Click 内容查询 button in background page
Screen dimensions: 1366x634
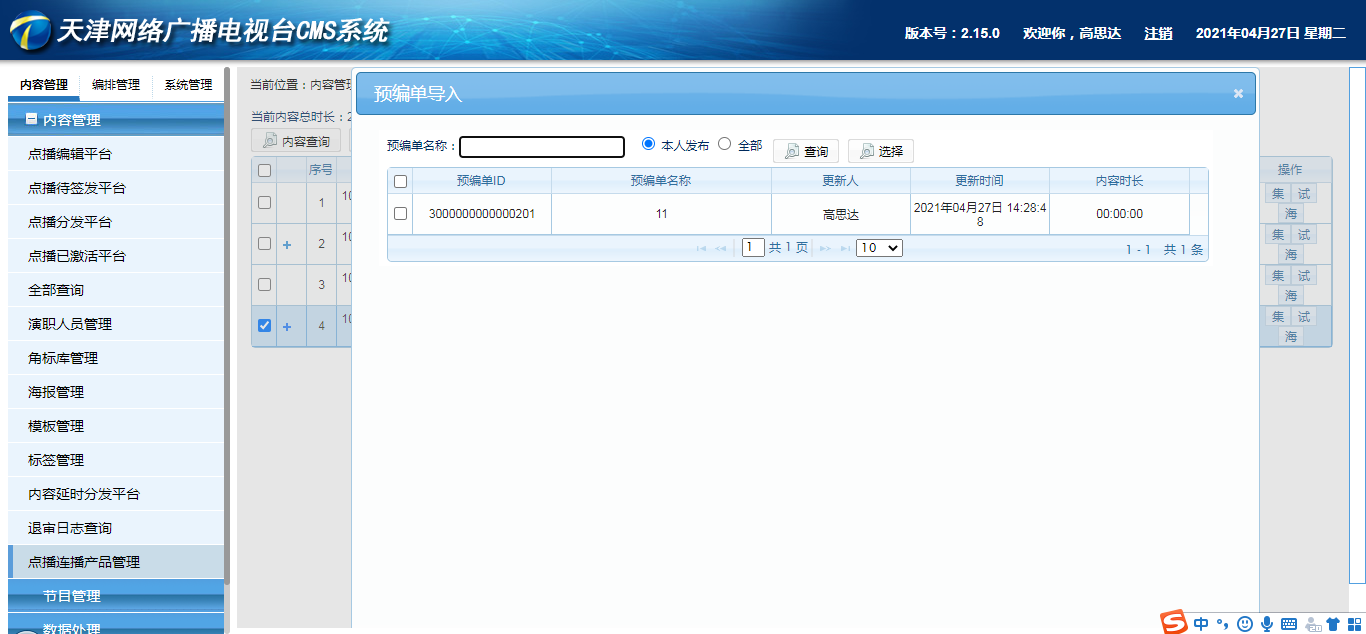(296, 141)
